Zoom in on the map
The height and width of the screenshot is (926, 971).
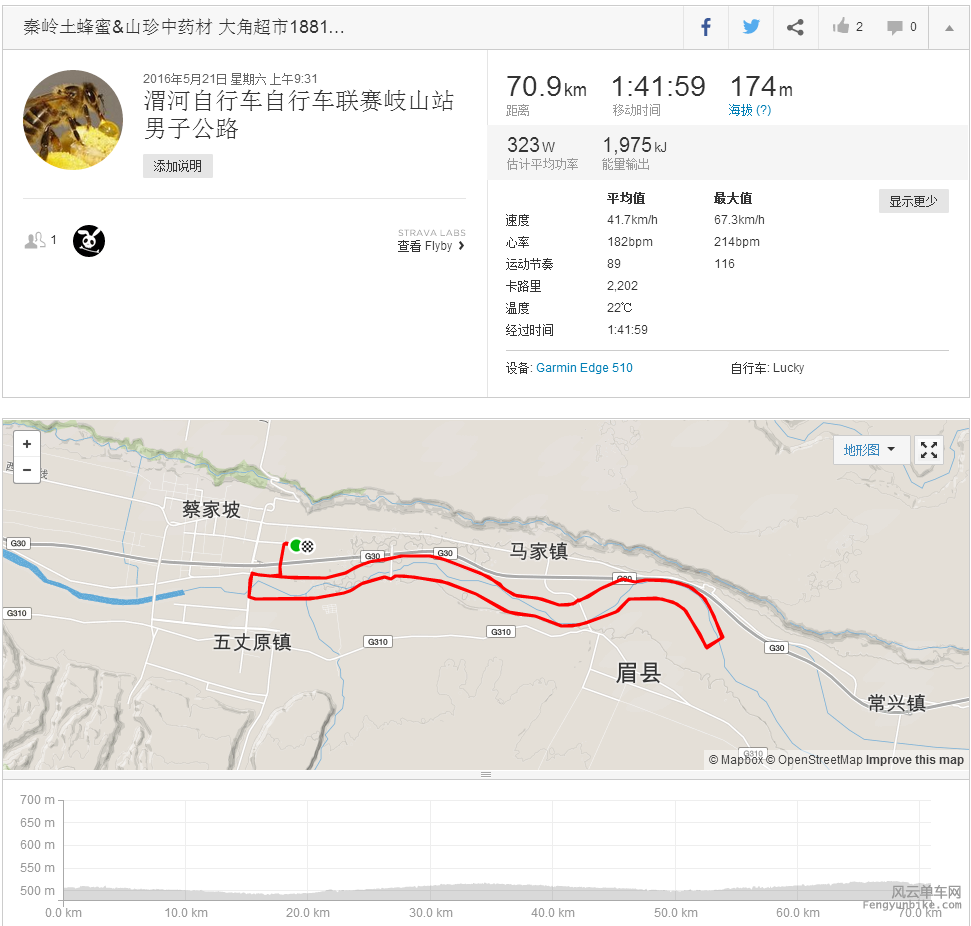[27, 444]
